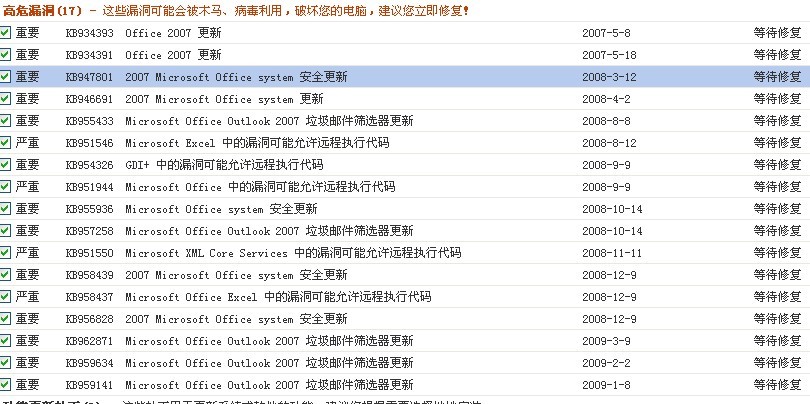Click 严重 severity label of KB951546
This screenshot has height=404, width=810.
27,143
